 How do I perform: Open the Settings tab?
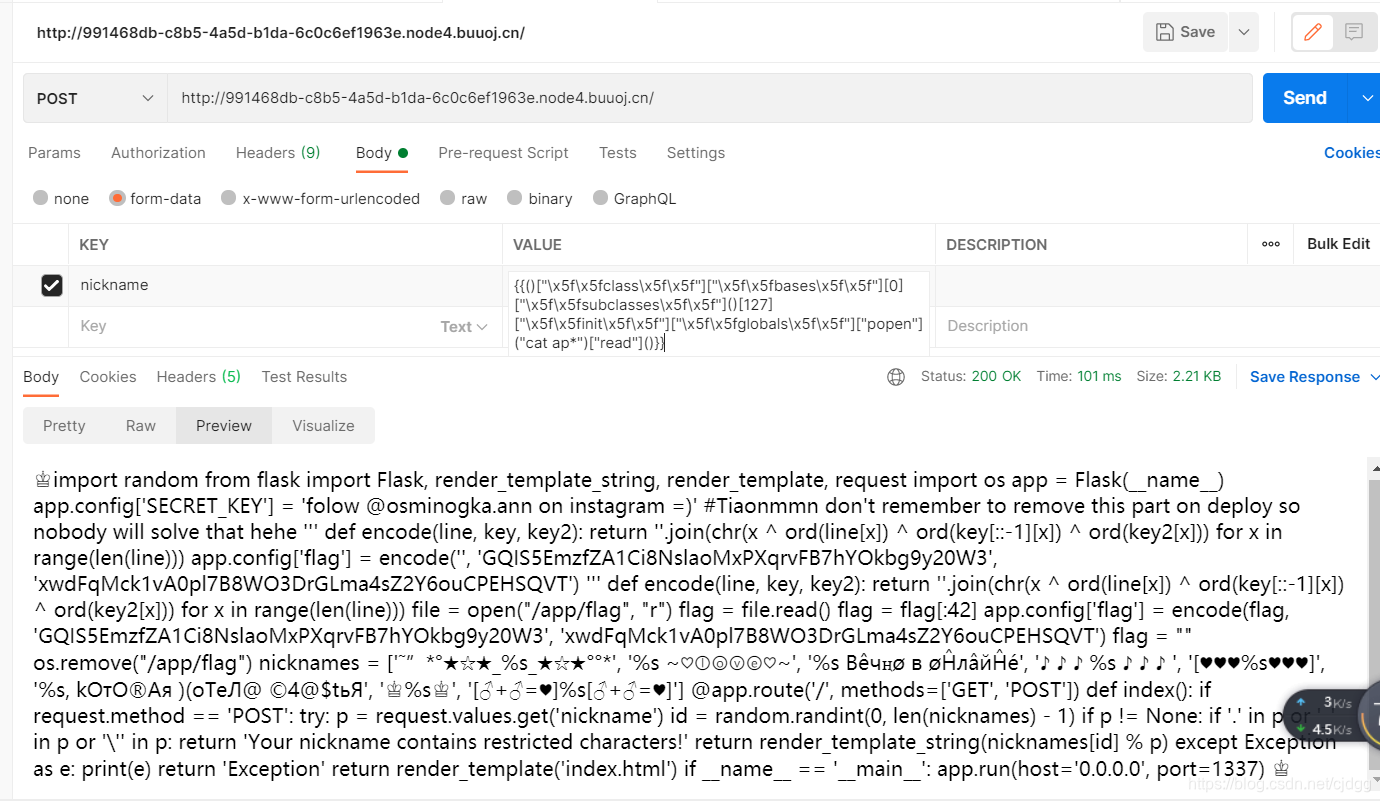coord(696,153)
